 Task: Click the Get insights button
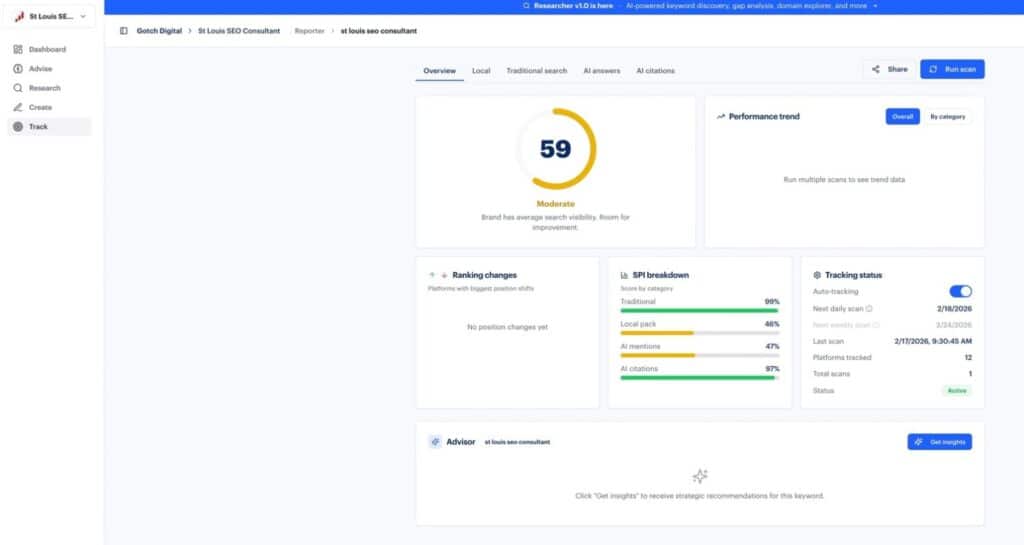[940, 442]
